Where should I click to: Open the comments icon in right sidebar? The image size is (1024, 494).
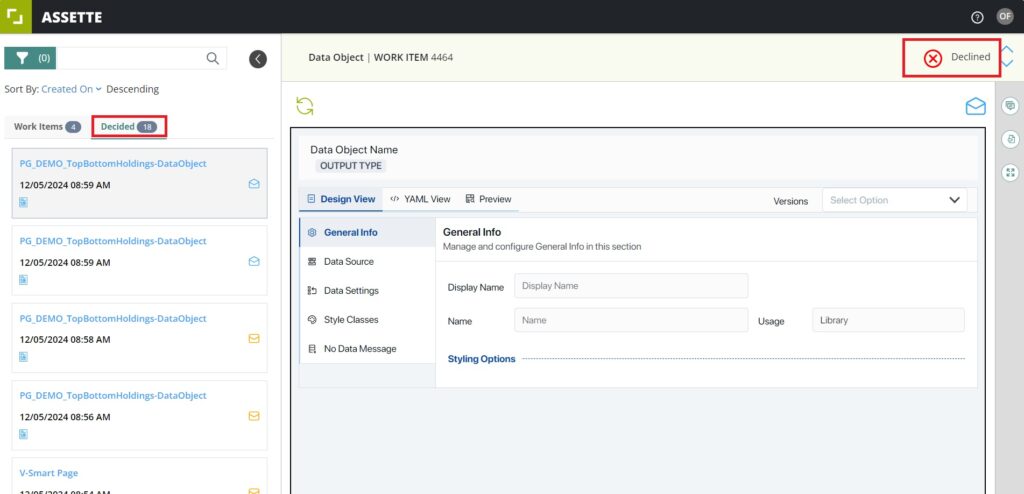(1010, 105)
